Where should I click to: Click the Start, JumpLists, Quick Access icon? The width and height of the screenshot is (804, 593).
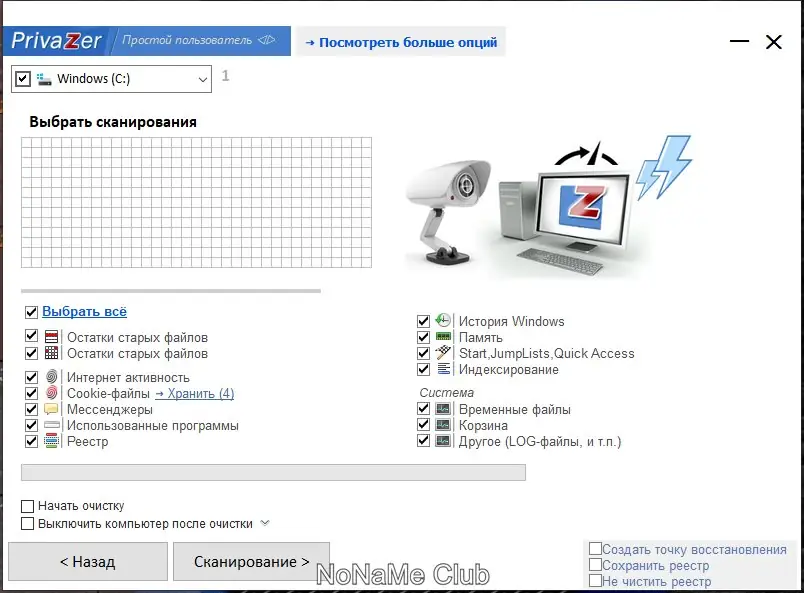(x=443, y=353)
